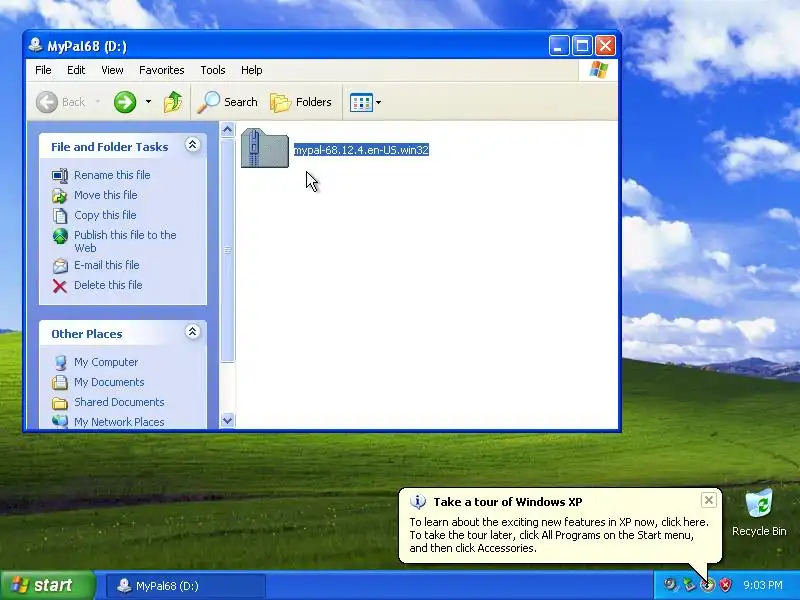
Task: Open the Forward history dropdown arrow
Action: pyautogui.click(x=148, y=102)
